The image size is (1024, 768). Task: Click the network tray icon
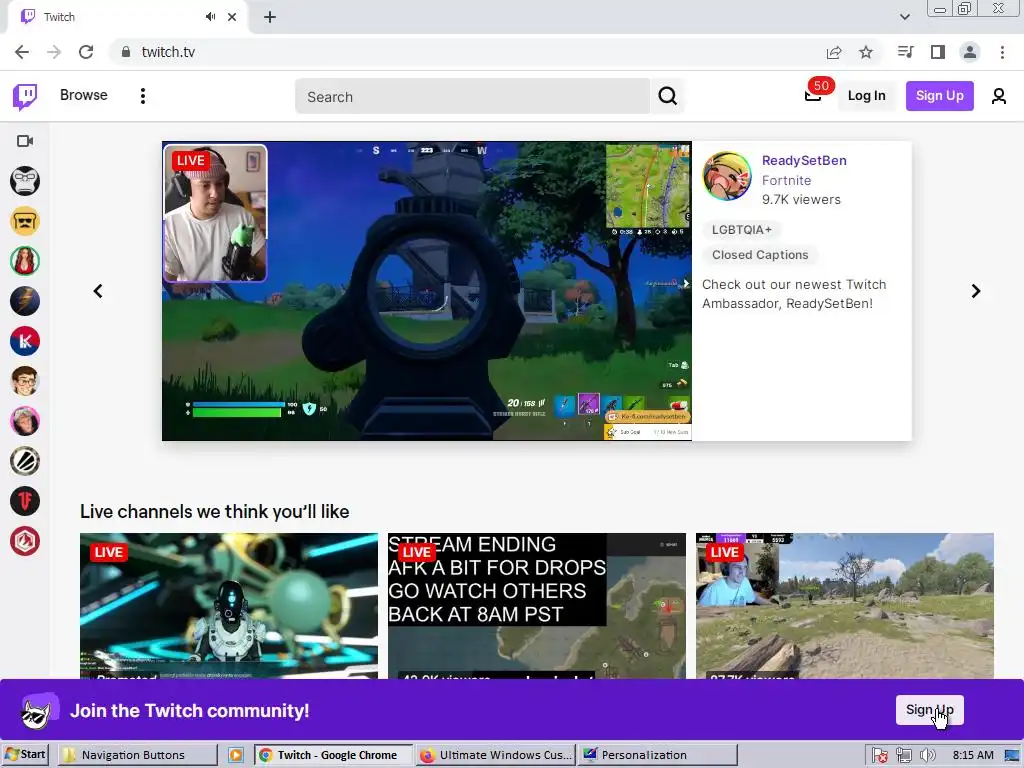[x=903, y=756]
